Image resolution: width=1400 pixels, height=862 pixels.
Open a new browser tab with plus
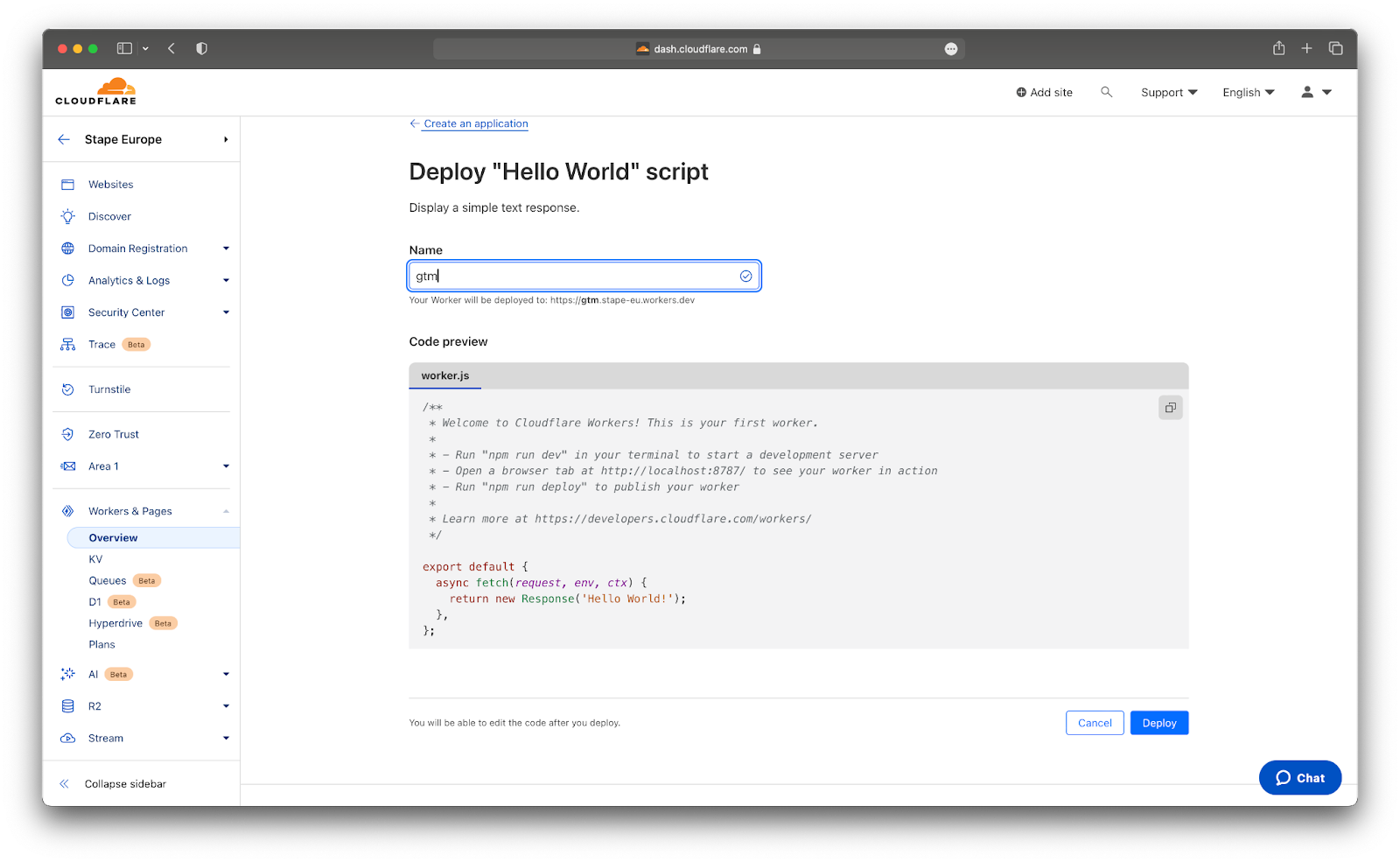point(1306,48)
